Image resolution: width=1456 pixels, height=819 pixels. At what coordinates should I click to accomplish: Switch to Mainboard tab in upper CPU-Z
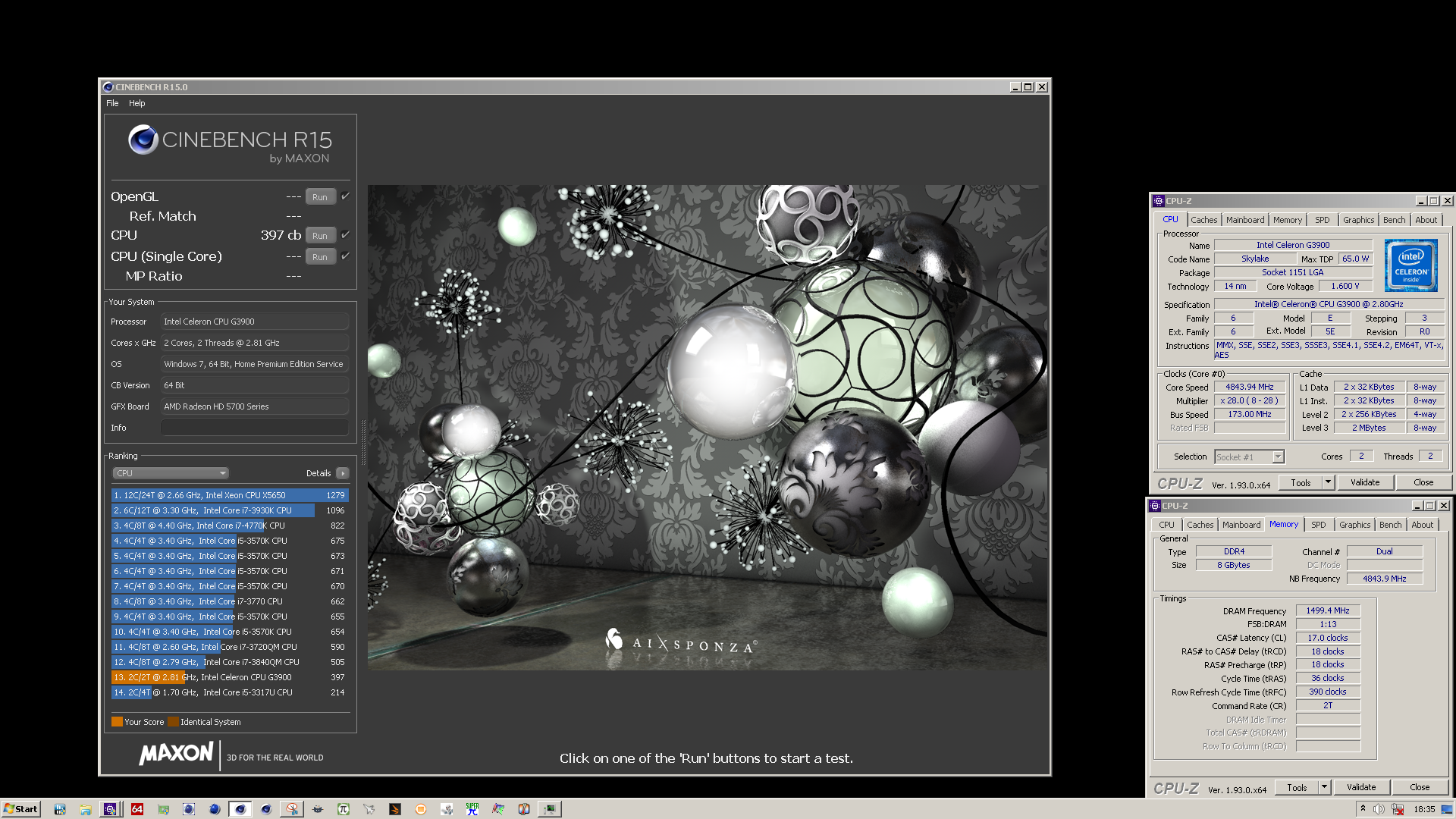click(x=1245, y=220)
